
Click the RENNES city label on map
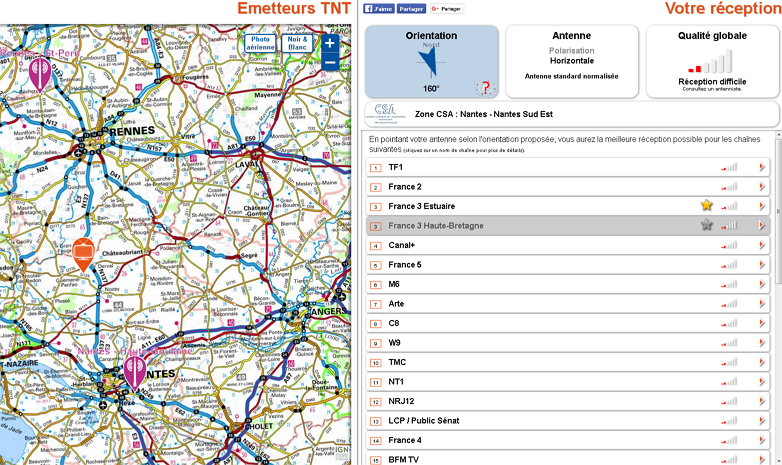tap(132, 131)
